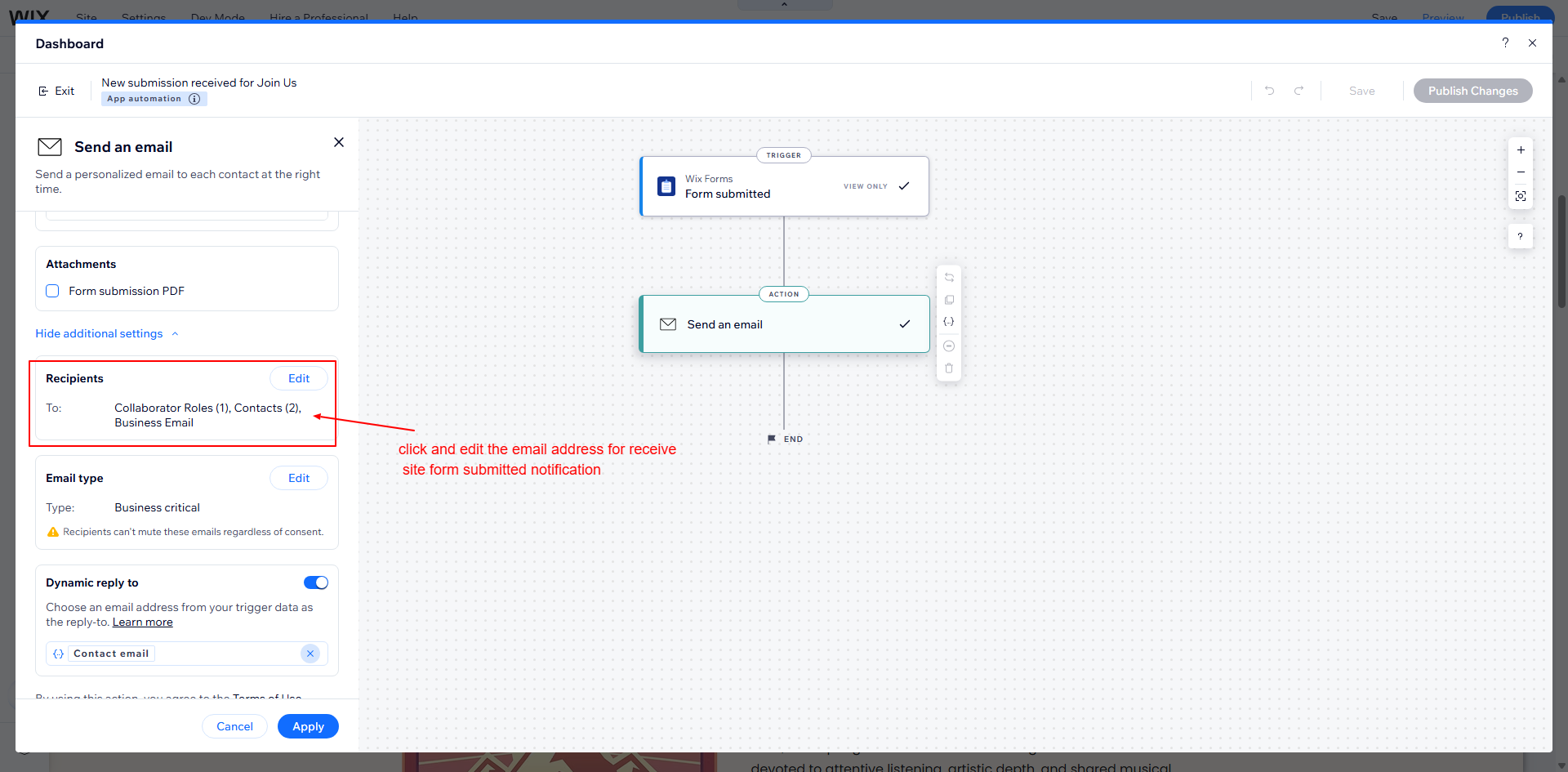This screenshot has height=772, width=1568.
Task: Open the Learn more link
Action: 143,623
